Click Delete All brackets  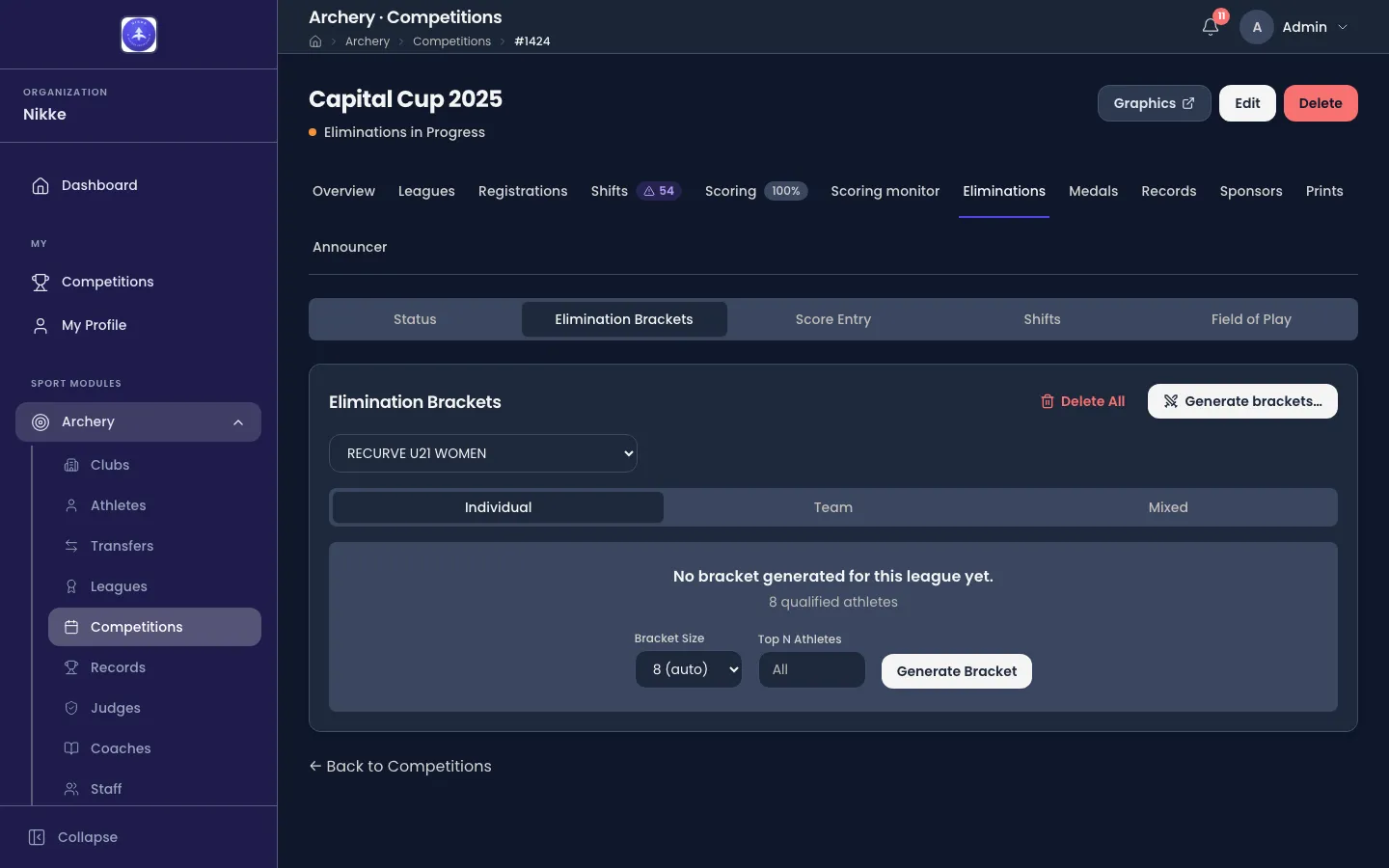pos(1082,401)
